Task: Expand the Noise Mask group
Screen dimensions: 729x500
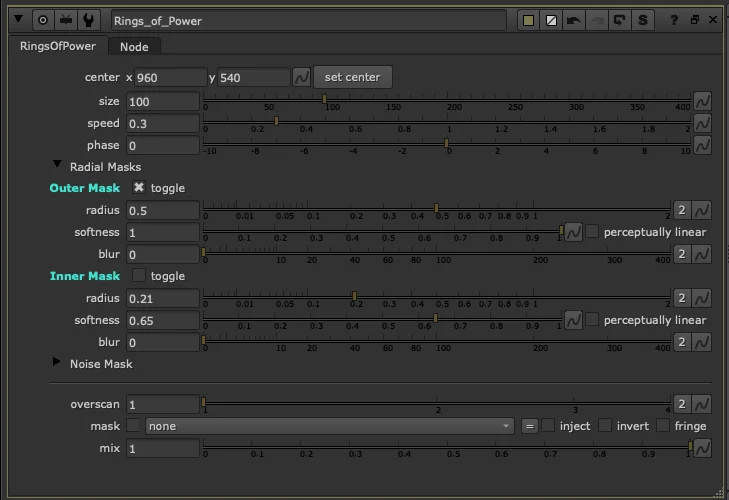Action: point(57,364)
